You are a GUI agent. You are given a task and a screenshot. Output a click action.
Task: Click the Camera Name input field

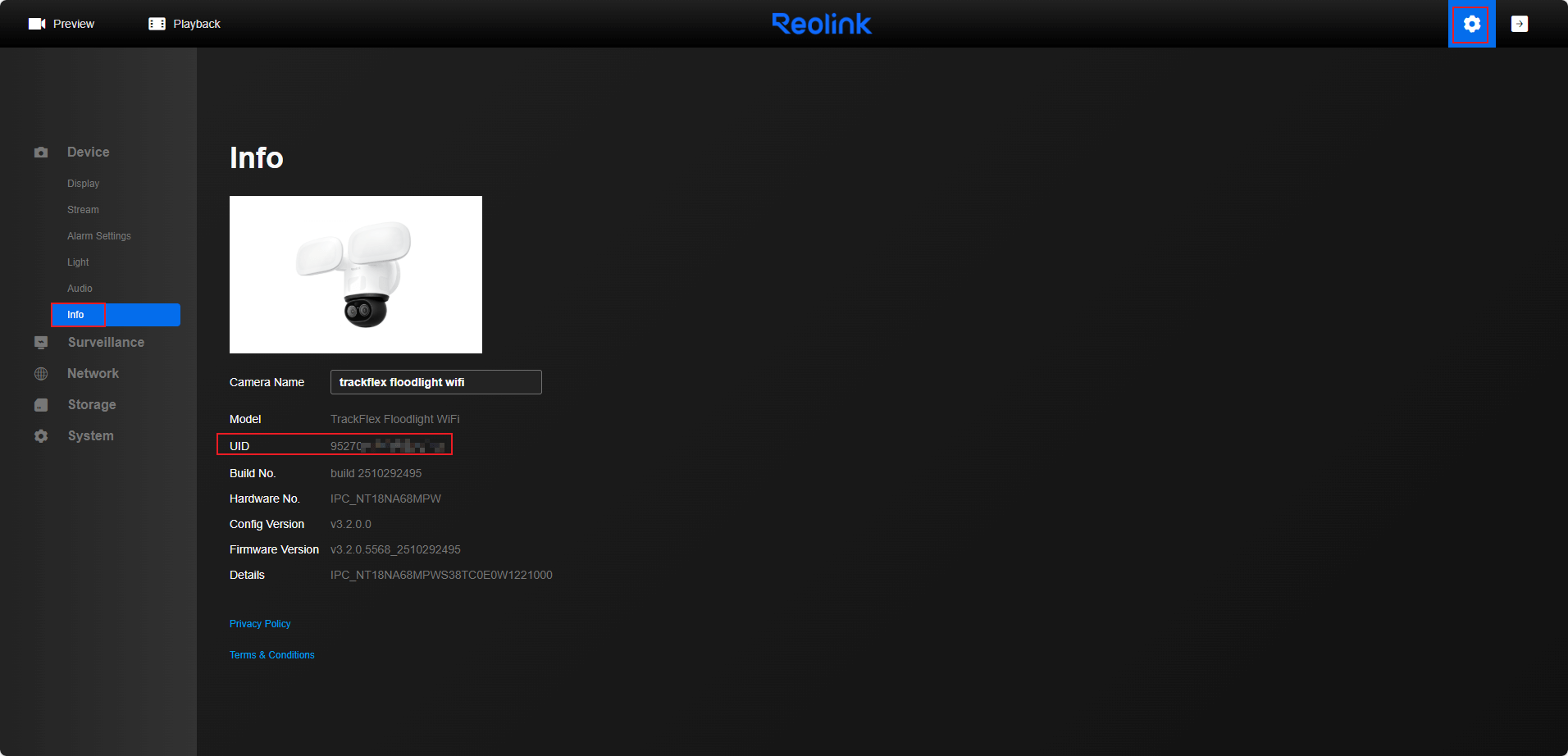[435, 381]
